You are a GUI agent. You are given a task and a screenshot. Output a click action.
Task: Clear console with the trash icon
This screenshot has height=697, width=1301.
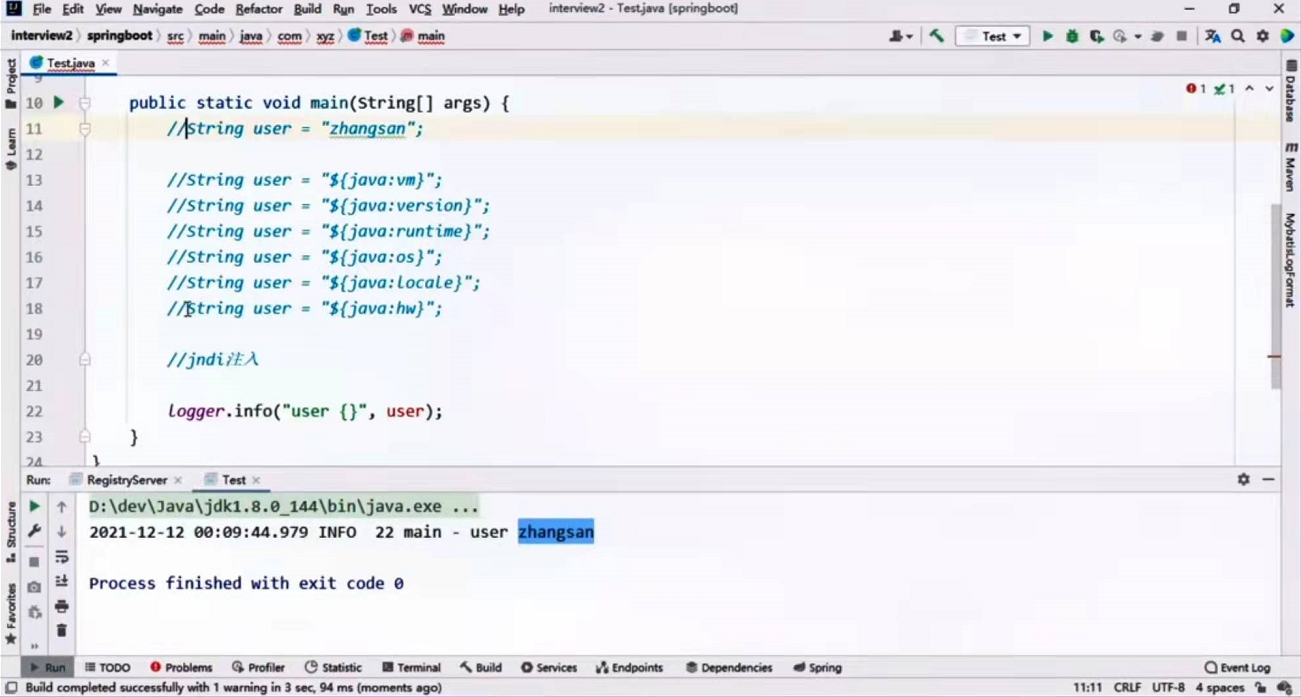[x=61, y=631]
